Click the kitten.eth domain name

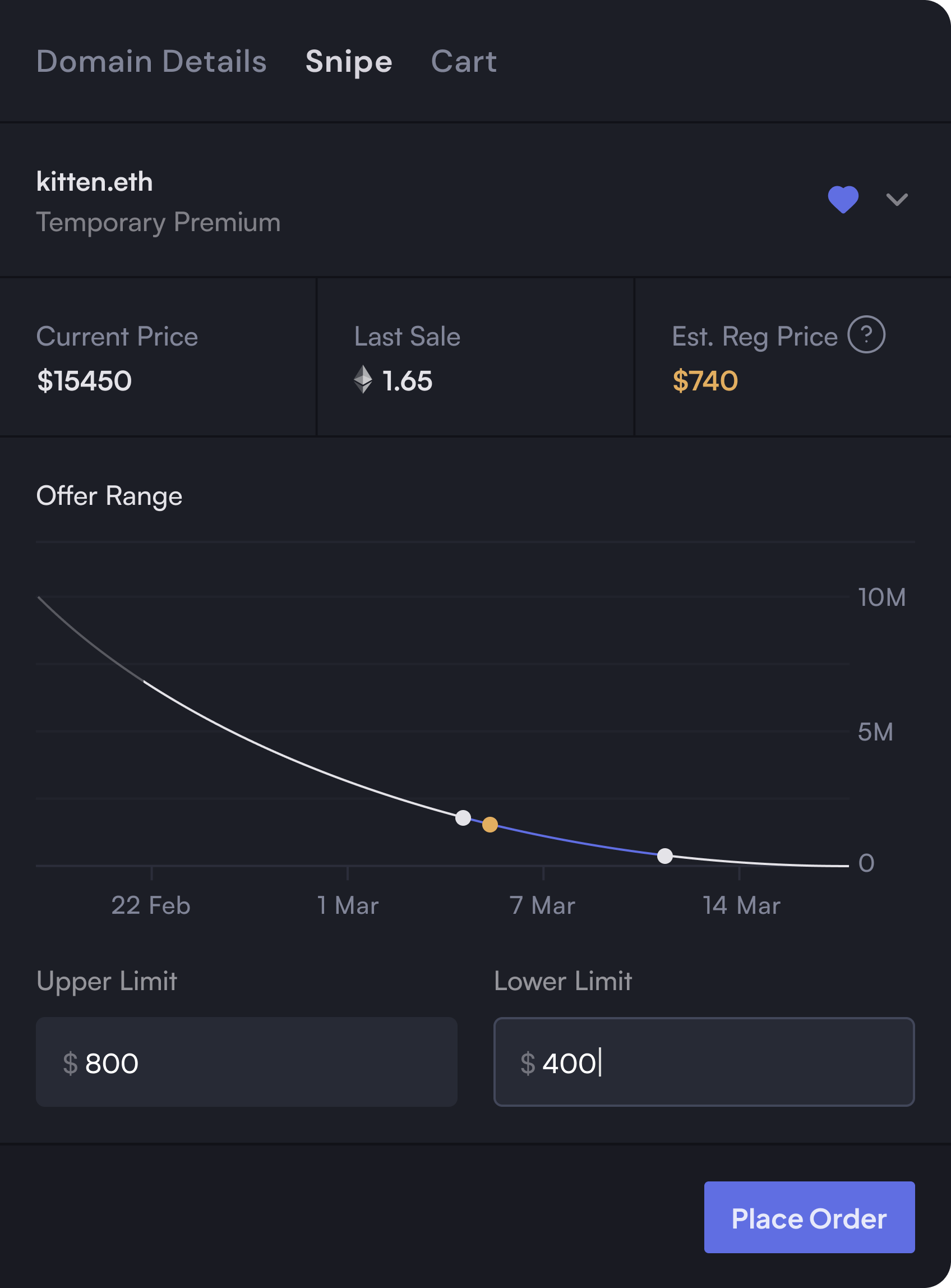click(x=94, y=182)
